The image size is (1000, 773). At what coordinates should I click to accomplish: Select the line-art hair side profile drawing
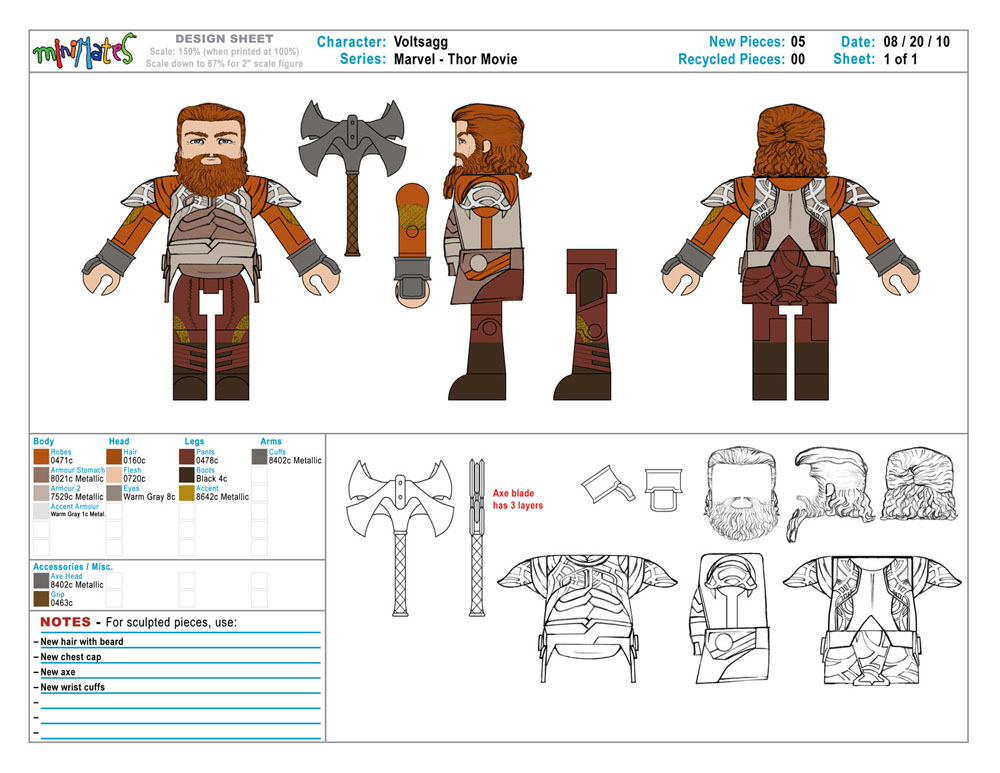tap(831, 494)
